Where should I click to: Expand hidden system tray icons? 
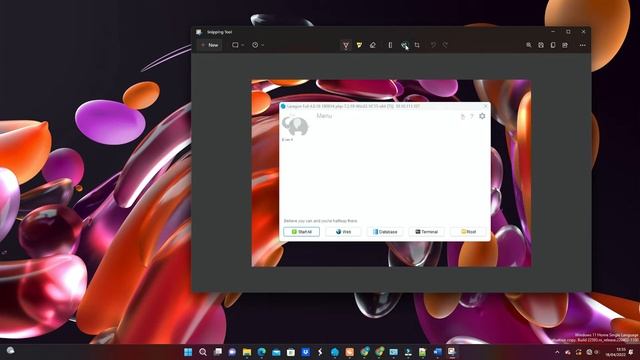pos(557,352)
